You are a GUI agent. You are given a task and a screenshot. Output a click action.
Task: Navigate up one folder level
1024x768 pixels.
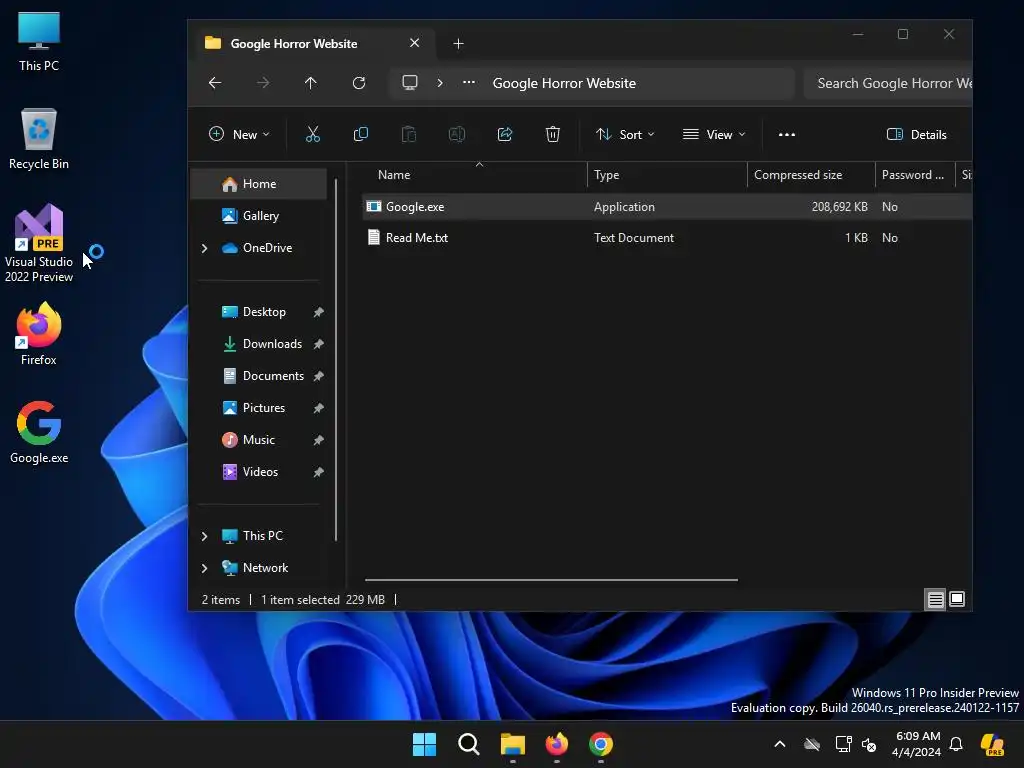click(x=311, y=83)
